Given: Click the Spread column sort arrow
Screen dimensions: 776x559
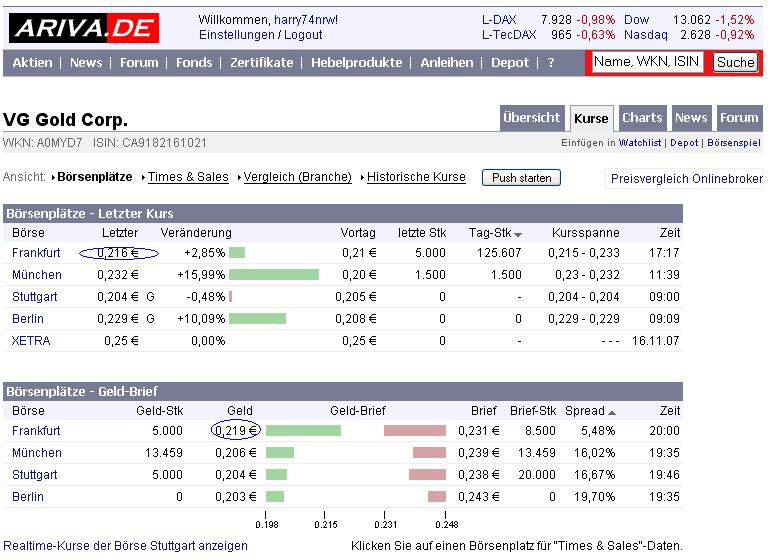Looking at the screenshot, I should click(x=612, y=412).
